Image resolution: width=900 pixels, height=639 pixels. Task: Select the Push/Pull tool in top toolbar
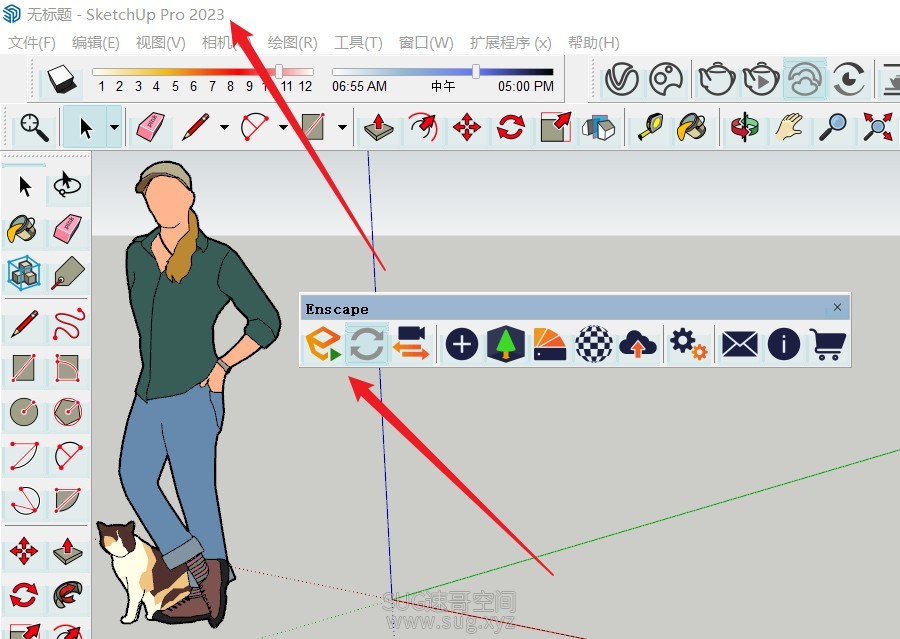click(x=378, y=127)
